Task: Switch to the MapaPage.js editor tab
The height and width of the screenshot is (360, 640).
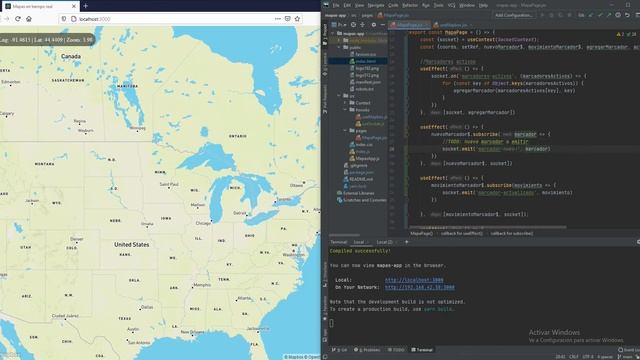Action: pos(409,25)
